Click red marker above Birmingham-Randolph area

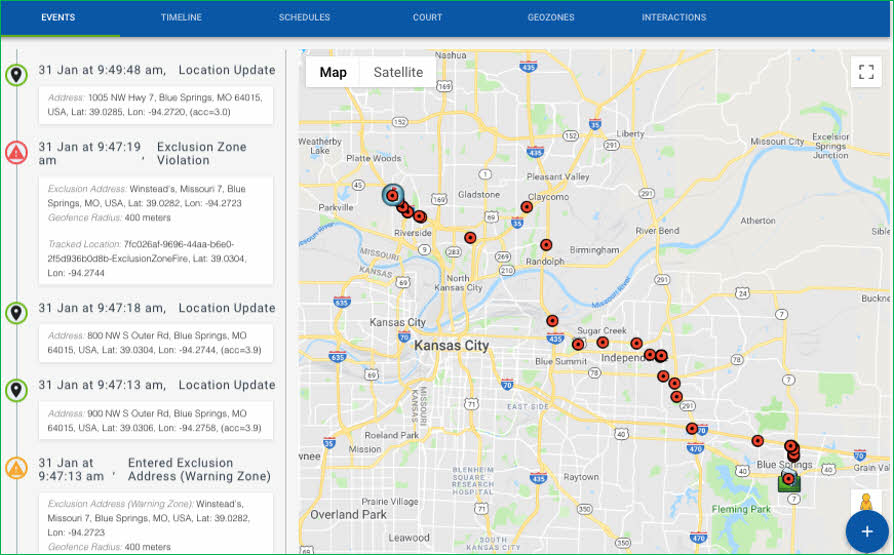[546, 245]
